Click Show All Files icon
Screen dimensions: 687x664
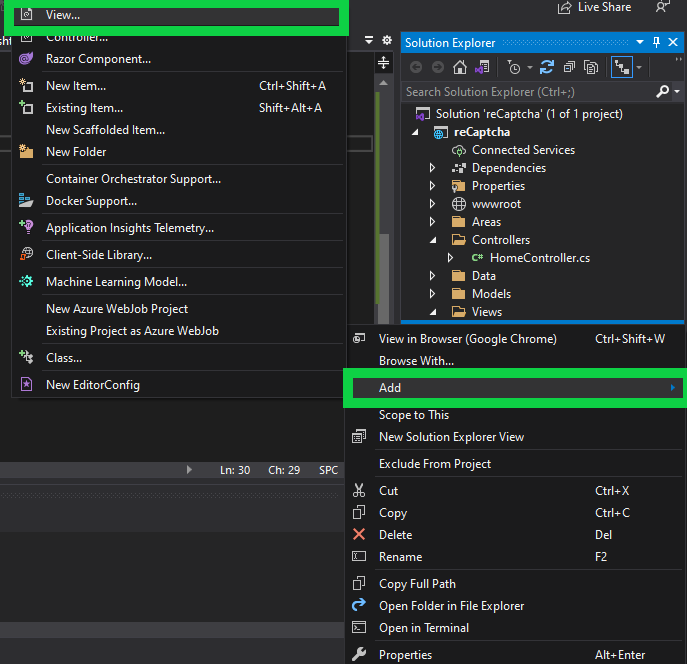click(x=591, y=67)
